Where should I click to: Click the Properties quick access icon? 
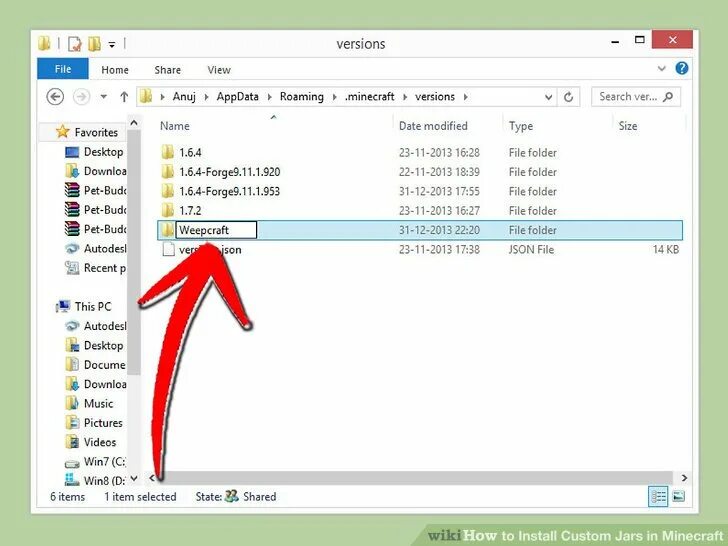coord(74,44)
